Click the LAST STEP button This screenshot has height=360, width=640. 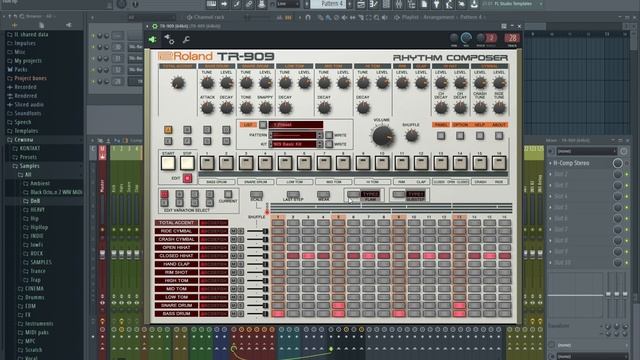[x=293, y=194]
